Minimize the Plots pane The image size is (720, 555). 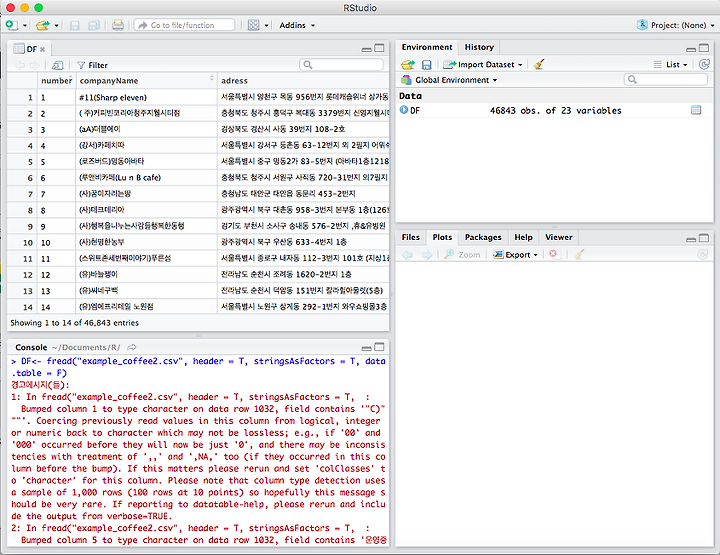(x=691, y=239)
